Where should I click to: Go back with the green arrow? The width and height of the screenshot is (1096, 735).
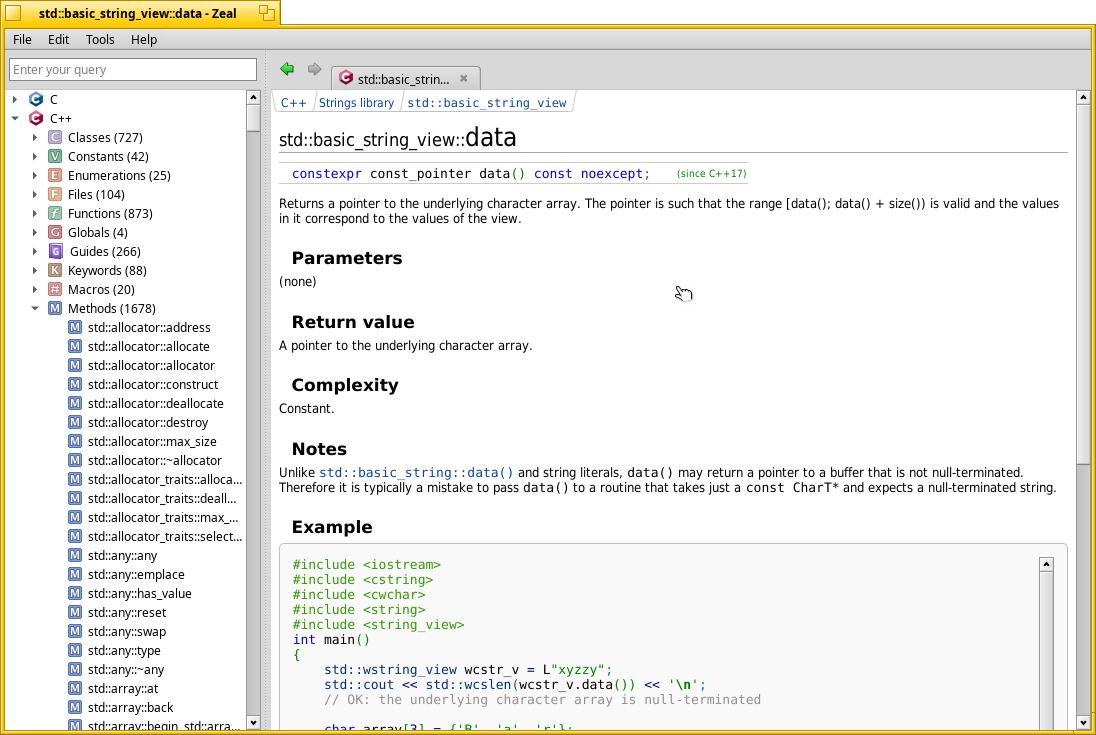pos(287,68)
